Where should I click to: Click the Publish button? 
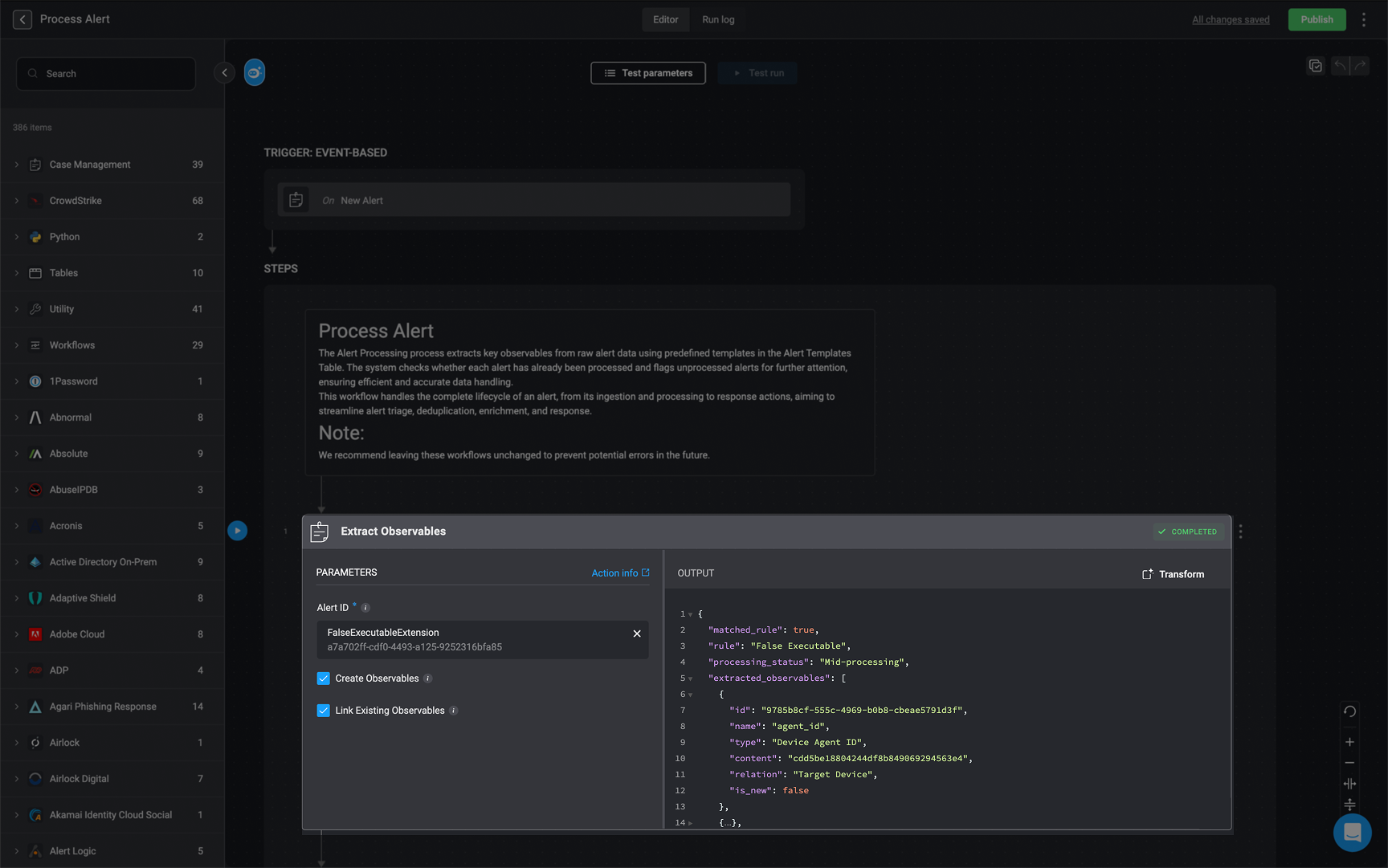pyautogui.click(x=1317, y=19)
